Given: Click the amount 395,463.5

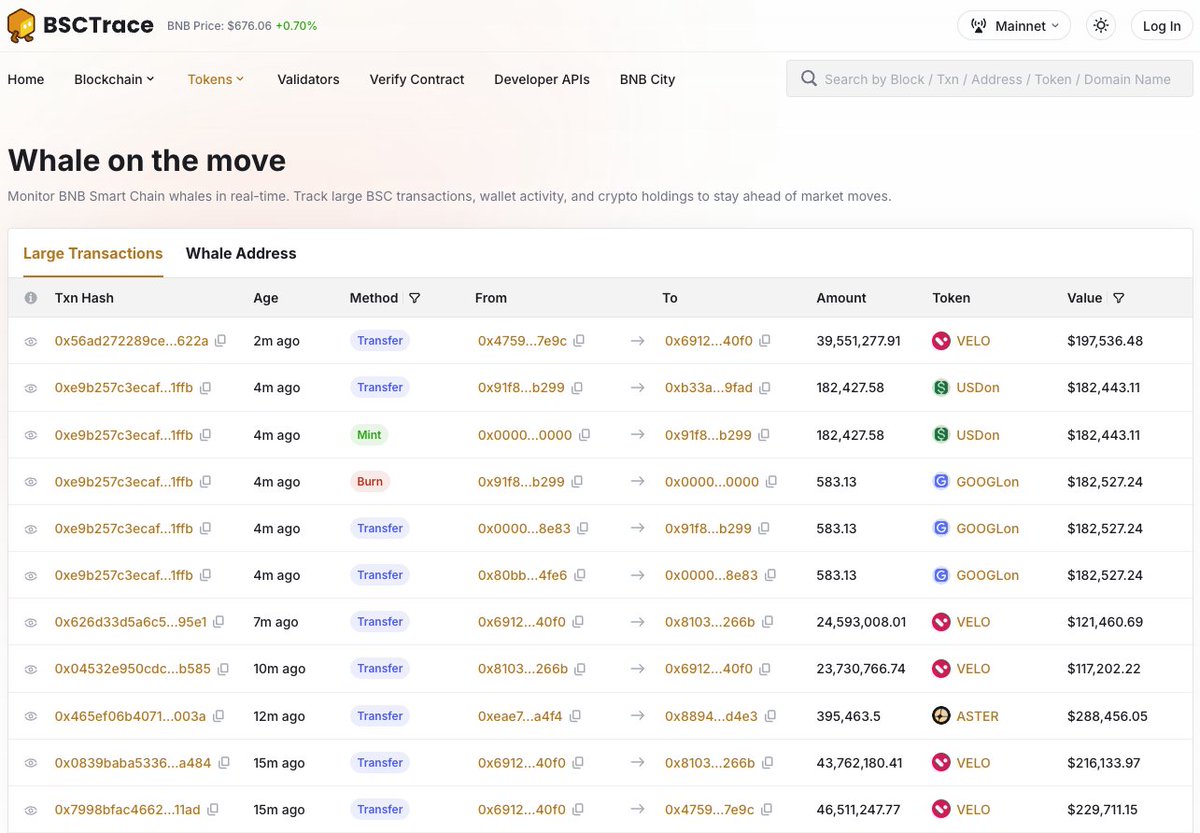Looking at the screenshot, I should pyautogui.click(x=849, y=716).
